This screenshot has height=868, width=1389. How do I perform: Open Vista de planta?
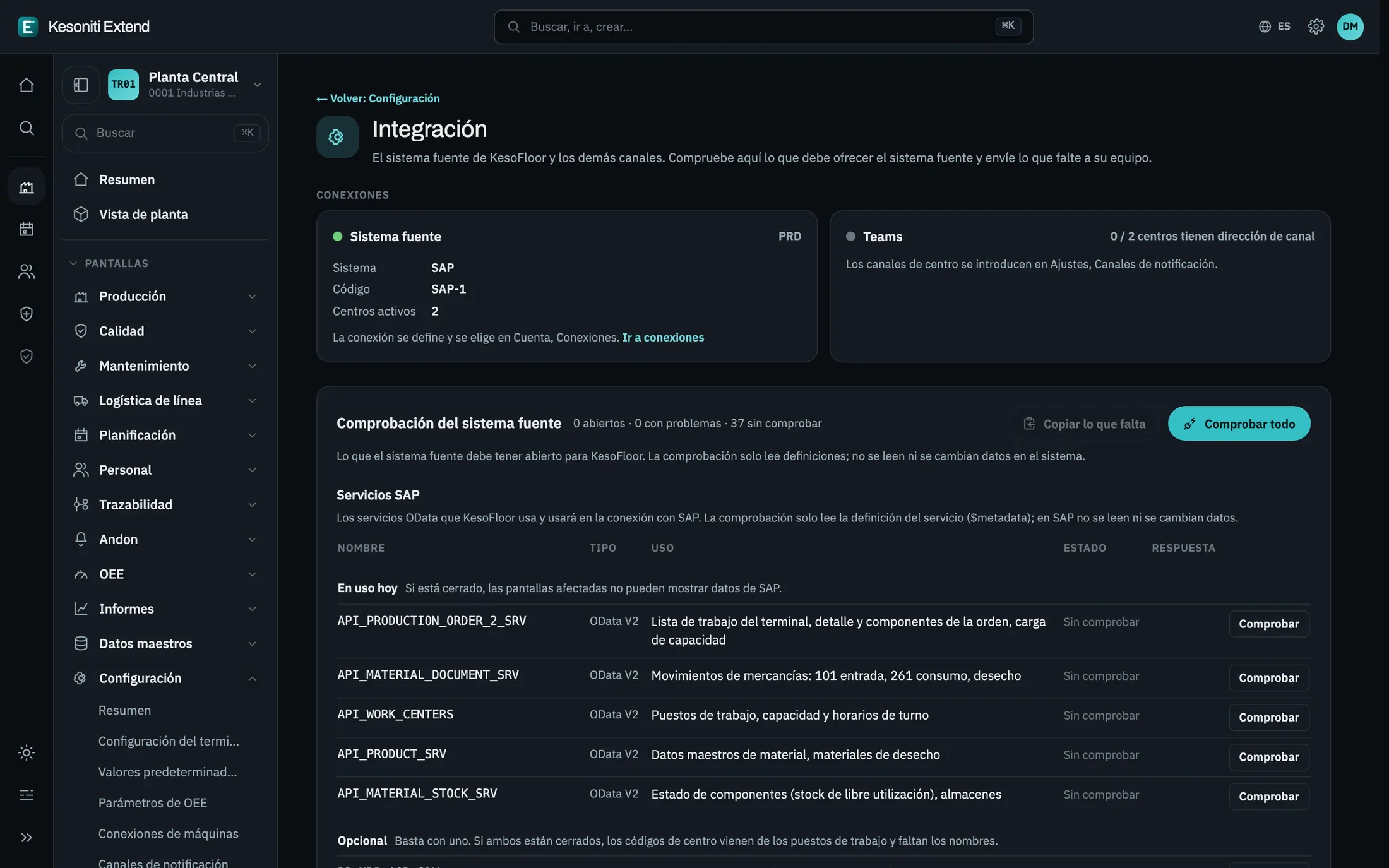[x=165, y=215]
